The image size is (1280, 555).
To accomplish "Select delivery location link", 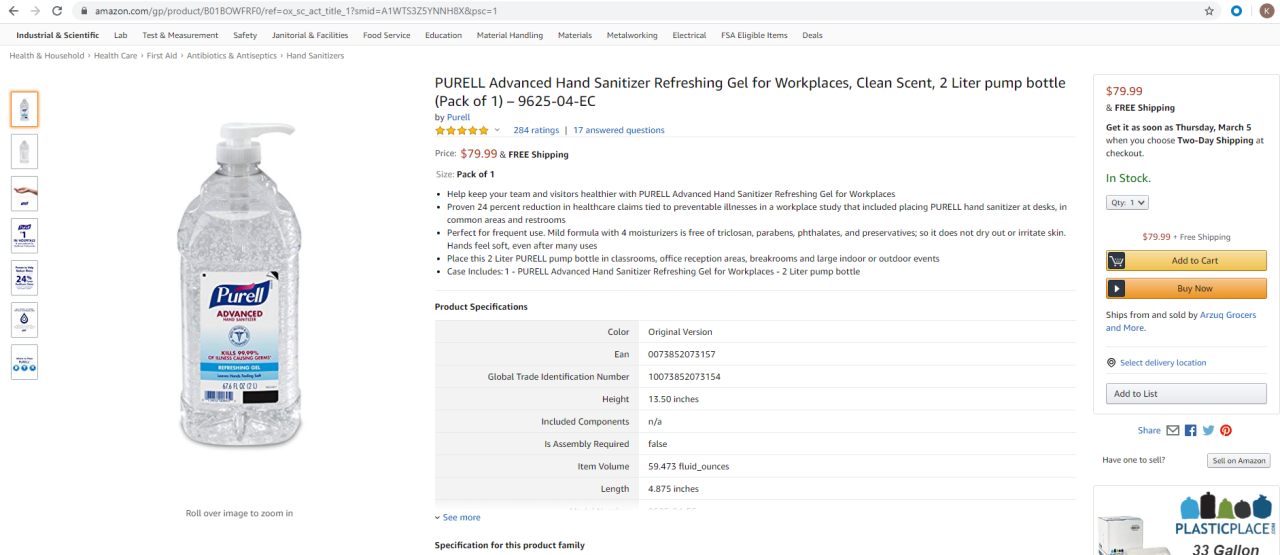I will tap(1163, 363).
